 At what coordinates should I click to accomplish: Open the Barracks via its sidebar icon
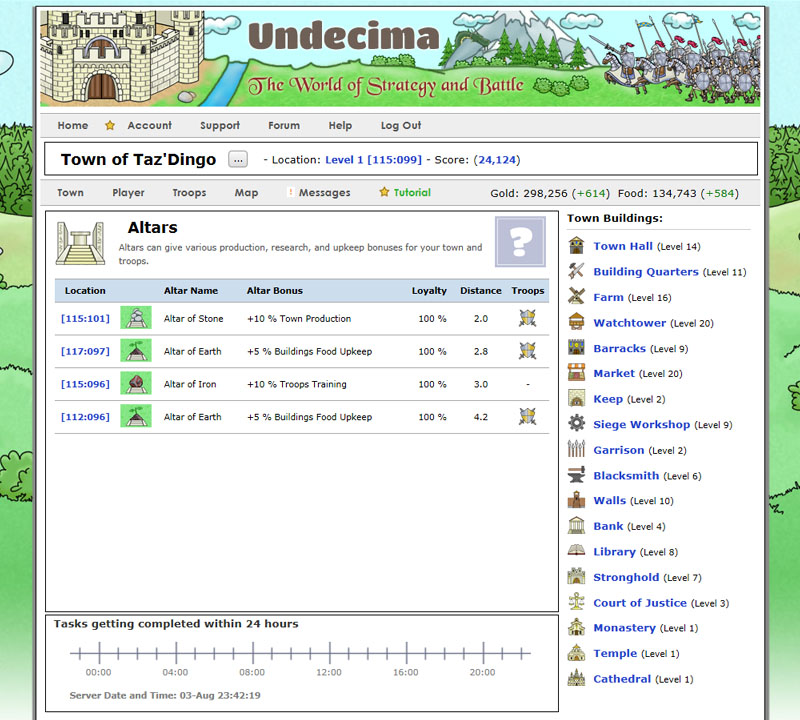pyautogui.click(x=576, y=348)
